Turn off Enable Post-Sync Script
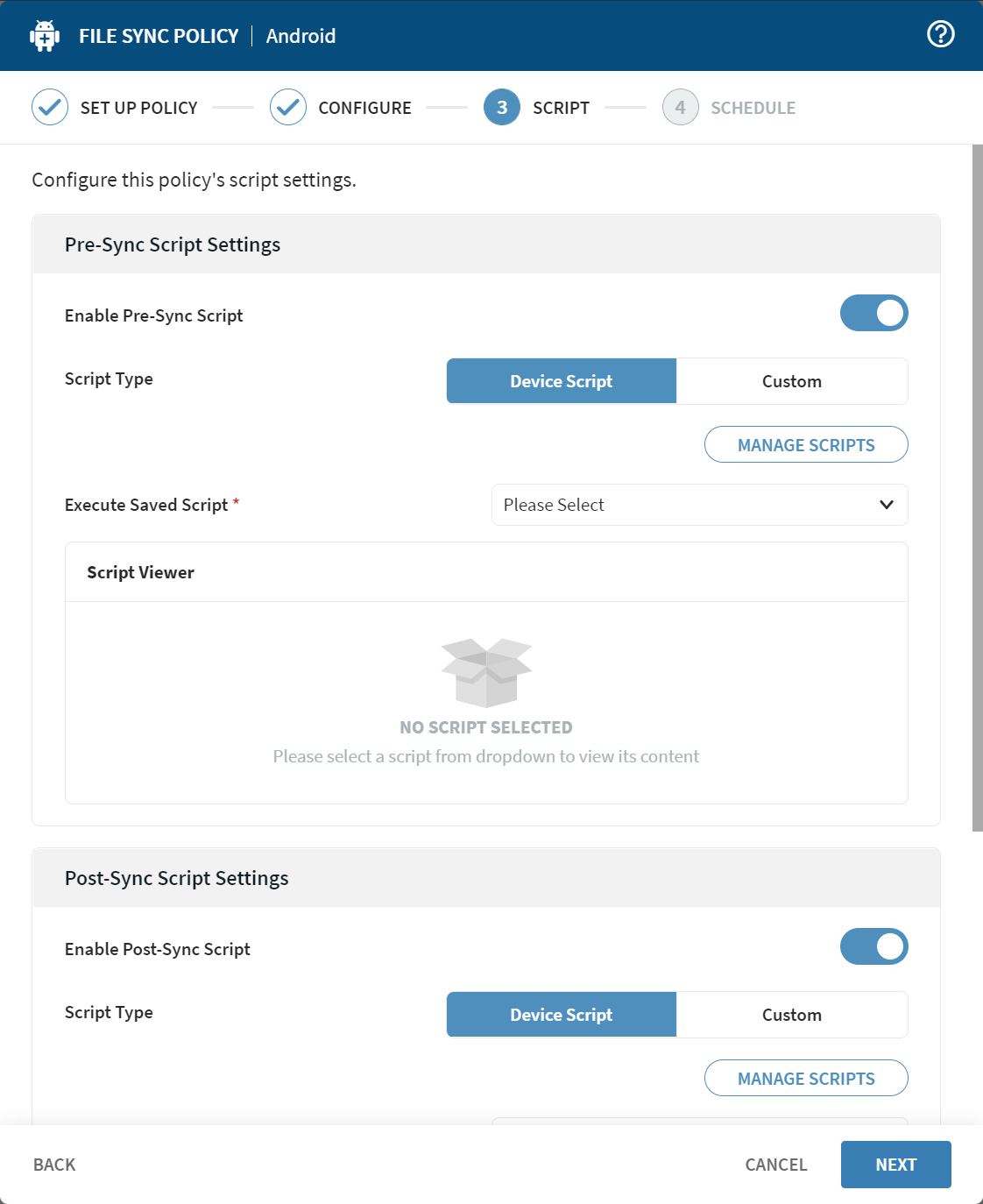Viewport: 983px width, 1204px height. (874, 946)
